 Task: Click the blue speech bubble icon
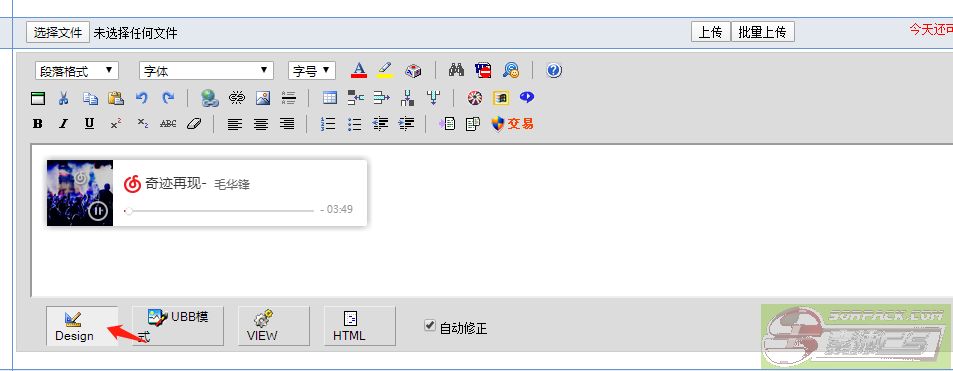click(x=526, y=97)
